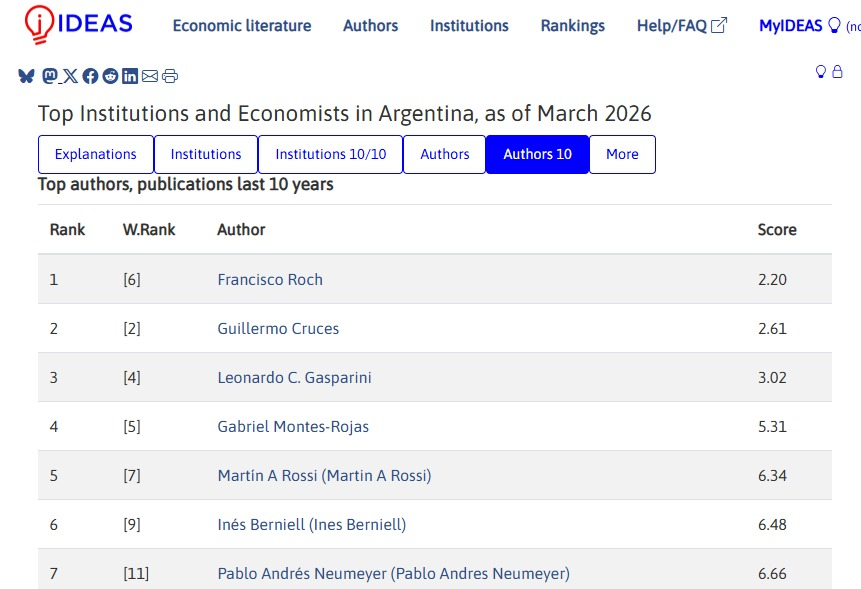Share page by email icon

pyautogui.click(x=150, y=76)
